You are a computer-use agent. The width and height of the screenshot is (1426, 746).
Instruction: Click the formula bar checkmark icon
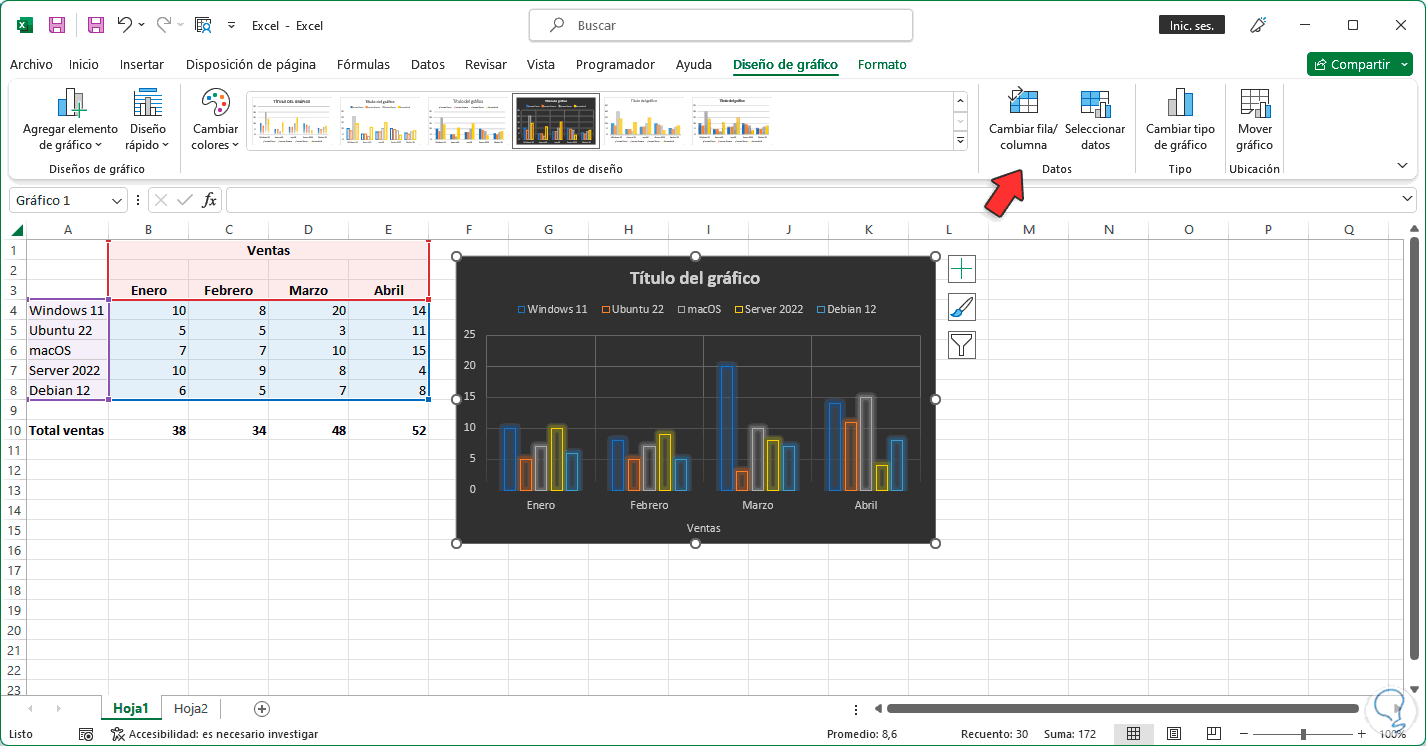tap(185, 200)
